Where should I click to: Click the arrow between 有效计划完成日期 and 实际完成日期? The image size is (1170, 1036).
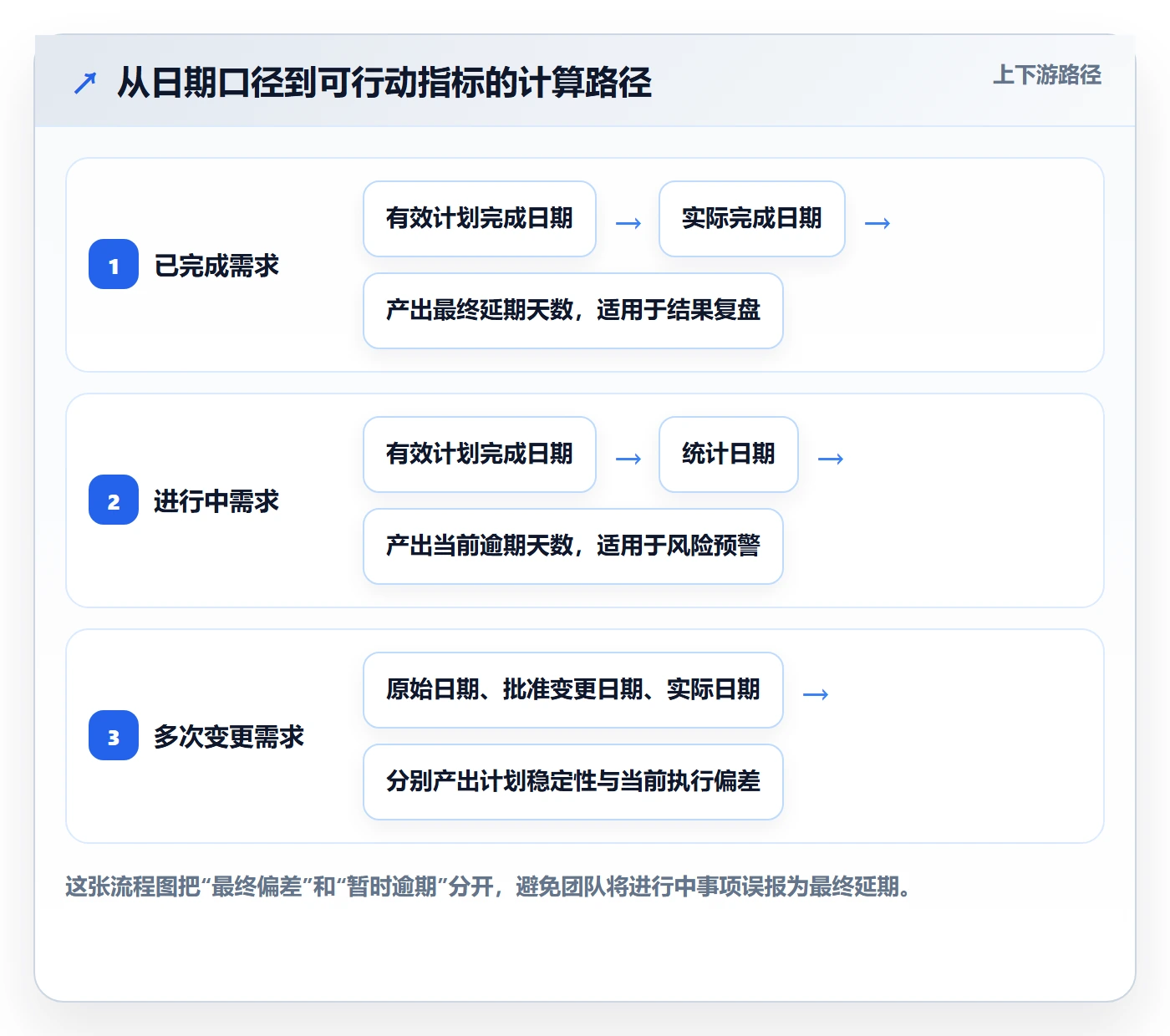[628, 223]
